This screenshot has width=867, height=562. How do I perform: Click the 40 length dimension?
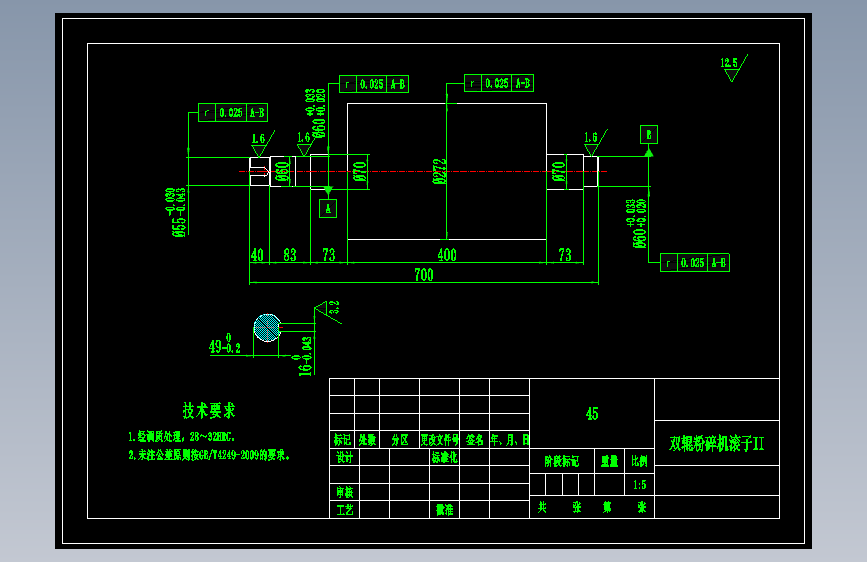[257, 255]
